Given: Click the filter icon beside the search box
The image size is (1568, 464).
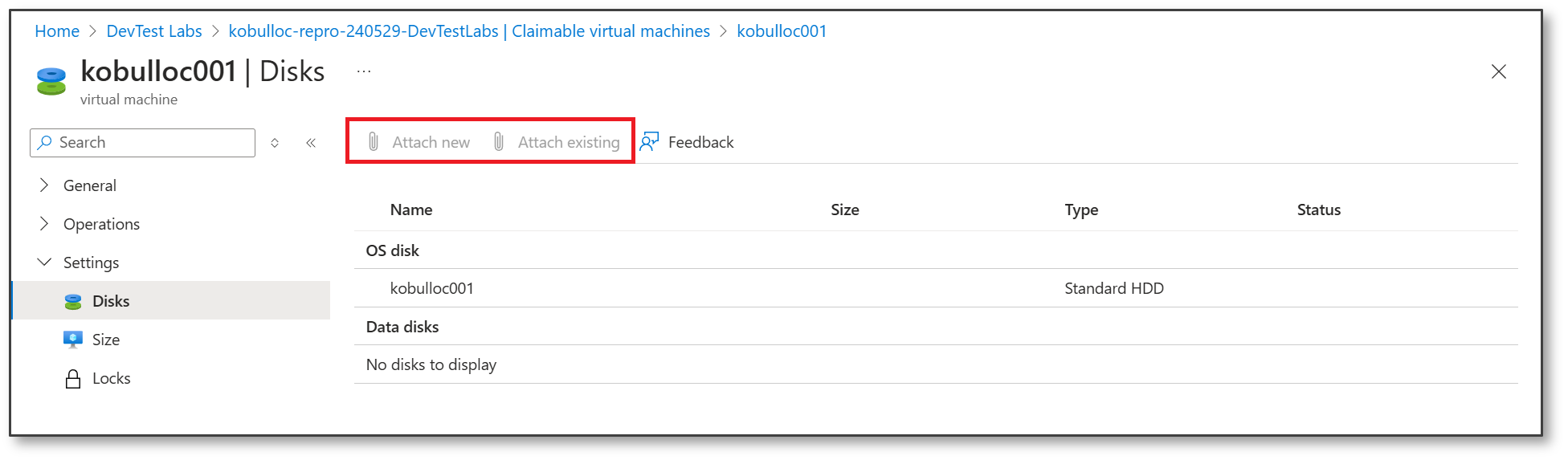Looking at the screenshot, I should point(275,142).
